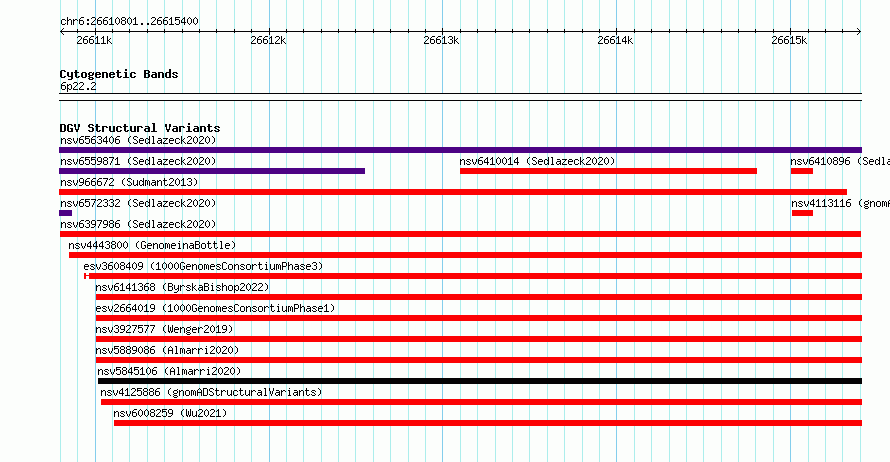This screenshot has width=890, height=462.
Task: Select the red nsv6410014 variant bar
Action: point(608,171)
